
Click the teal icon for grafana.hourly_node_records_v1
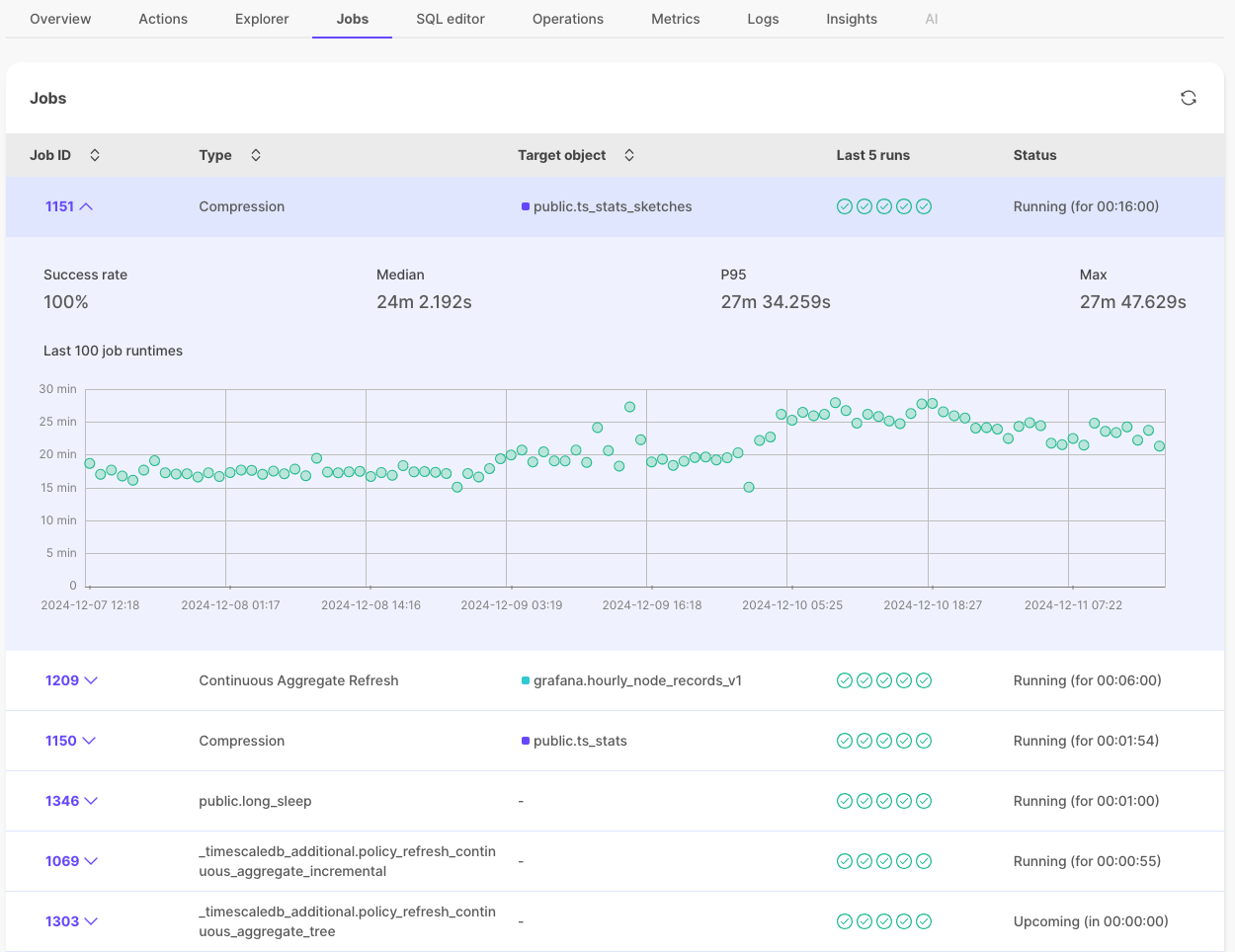click(526, 680)
